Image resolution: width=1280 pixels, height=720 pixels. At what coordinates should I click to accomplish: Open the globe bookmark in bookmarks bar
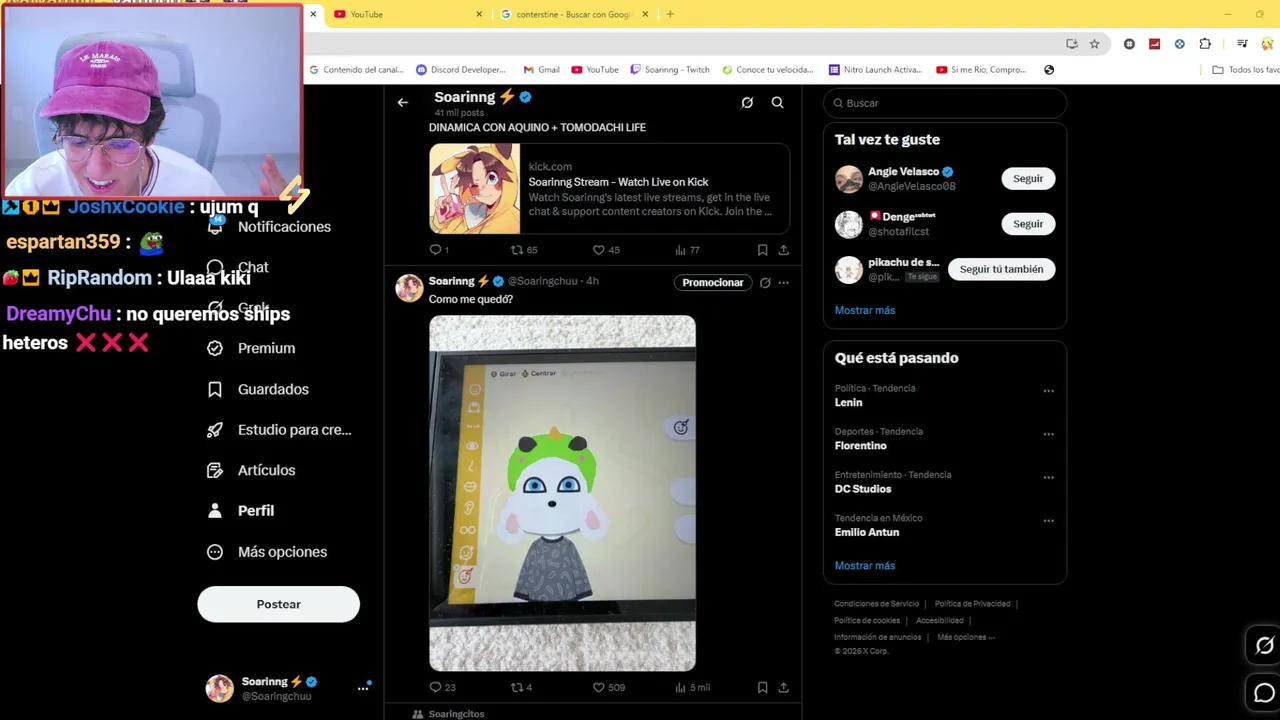pyautogui.click(x=1049, y=70)
